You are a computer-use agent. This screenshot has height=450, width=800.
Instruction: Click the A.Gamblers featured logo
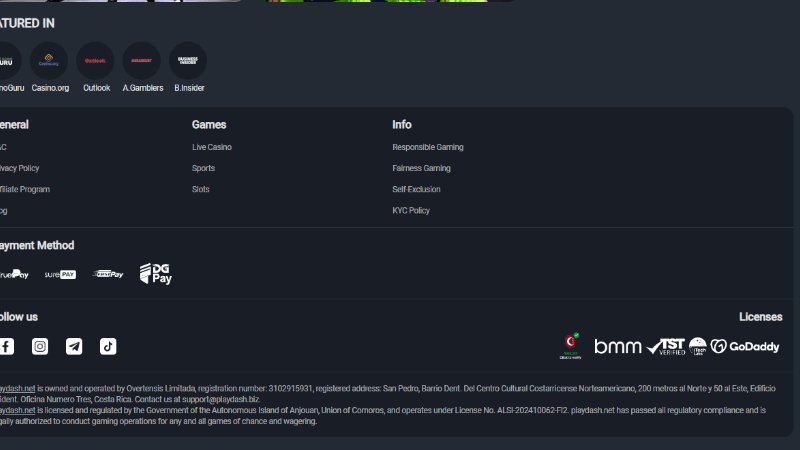point(142,61)
